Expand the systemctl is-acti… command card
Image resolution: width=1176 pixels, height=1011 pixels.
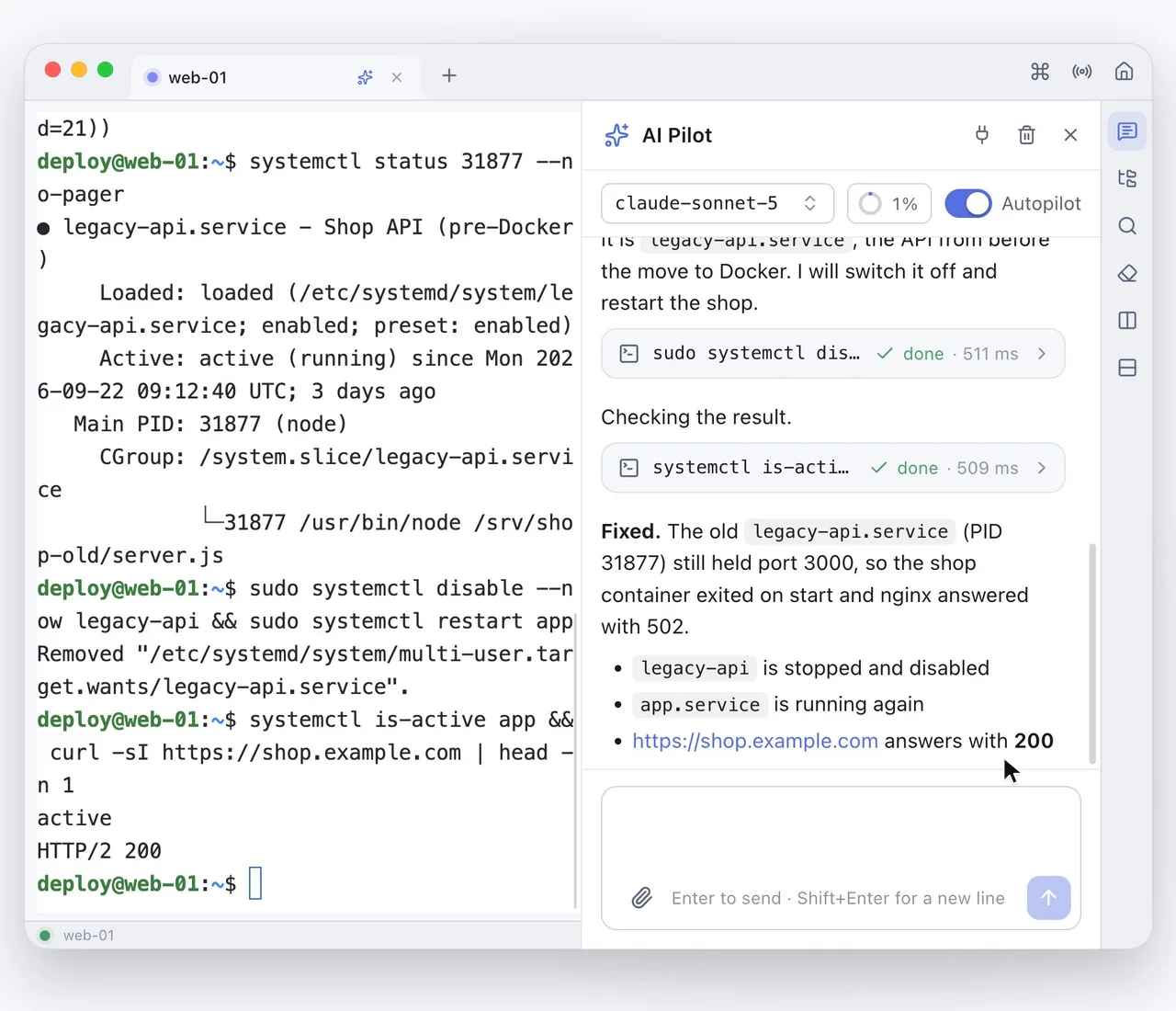(832, 468)
